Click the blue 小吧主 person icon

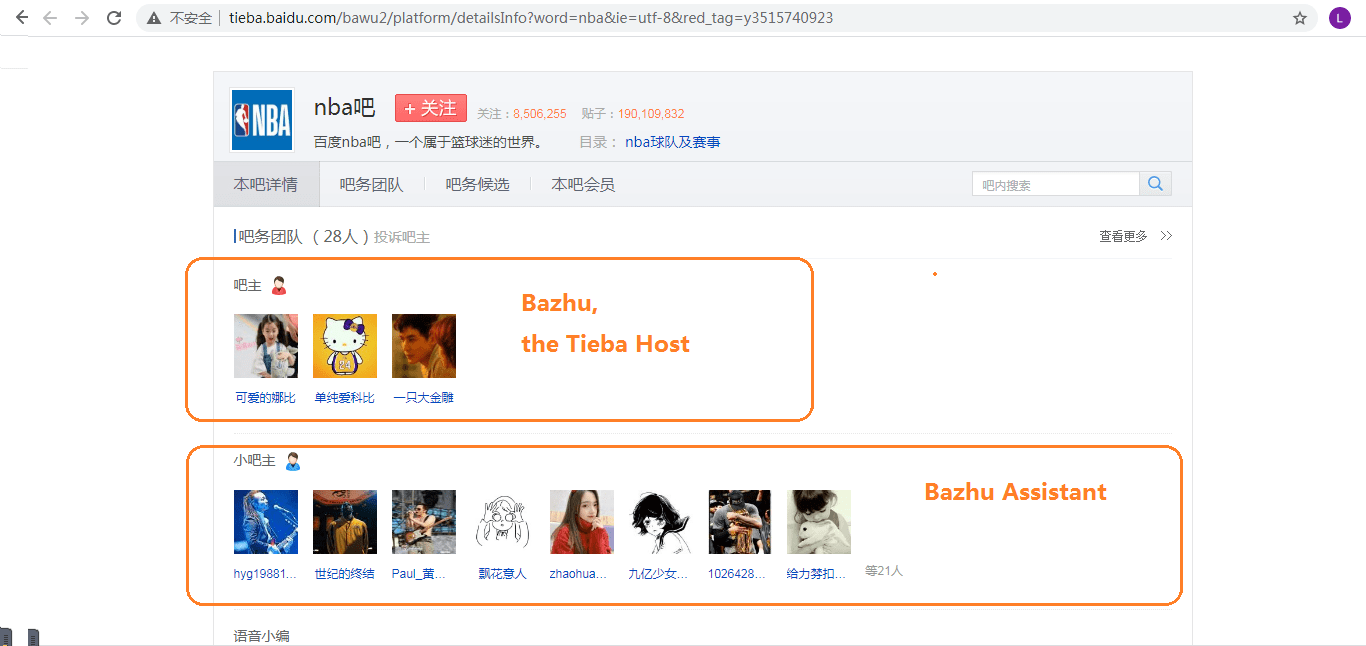coord(293,461)
